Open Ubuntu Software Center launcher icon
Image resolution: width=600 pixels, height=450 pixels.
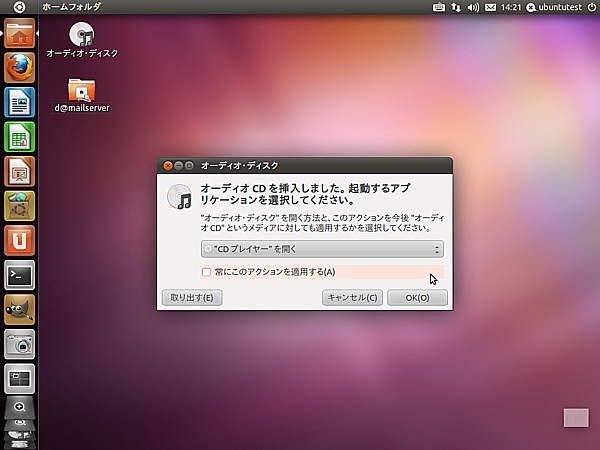[x=20, y=206]
